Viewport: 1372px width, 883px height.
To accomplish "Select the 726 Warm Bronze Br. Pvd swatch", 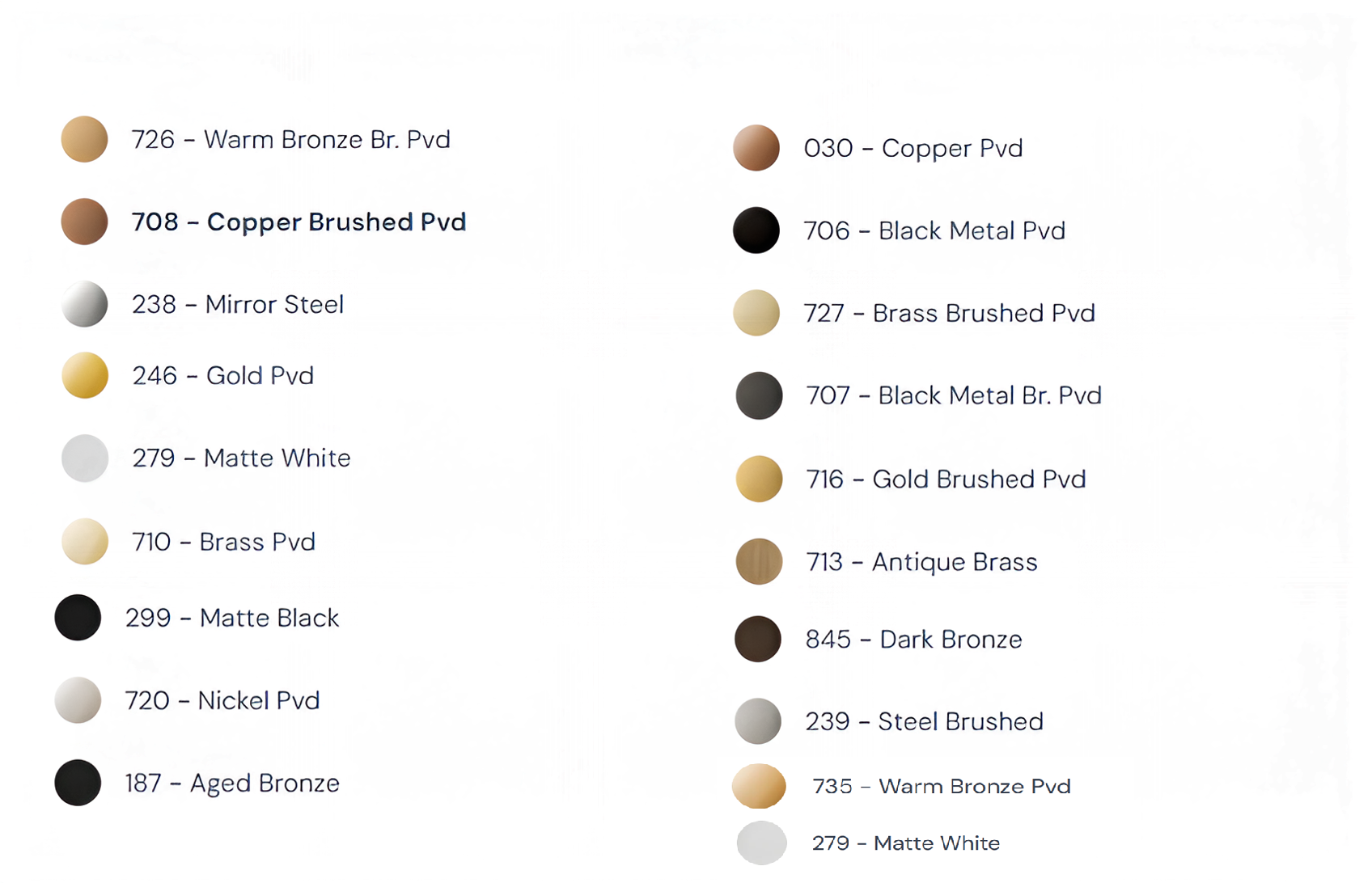I will tap(84, 139).
